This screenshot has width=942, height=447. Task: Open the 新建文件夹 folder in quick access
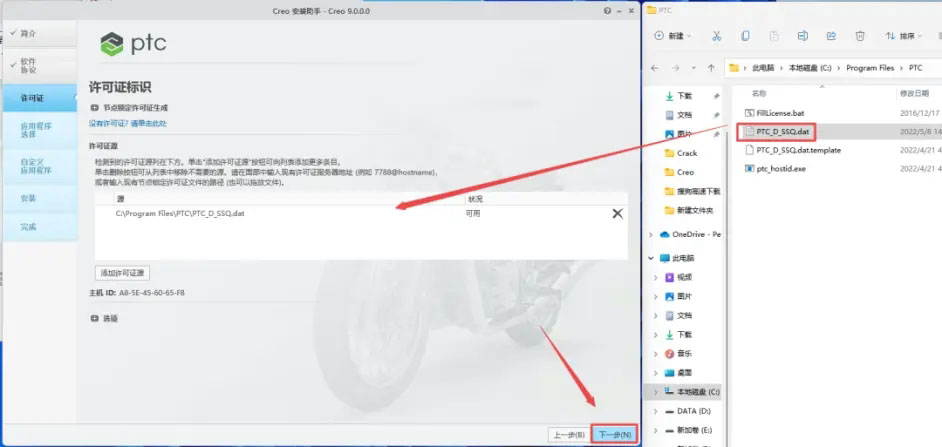click(695, 211)
